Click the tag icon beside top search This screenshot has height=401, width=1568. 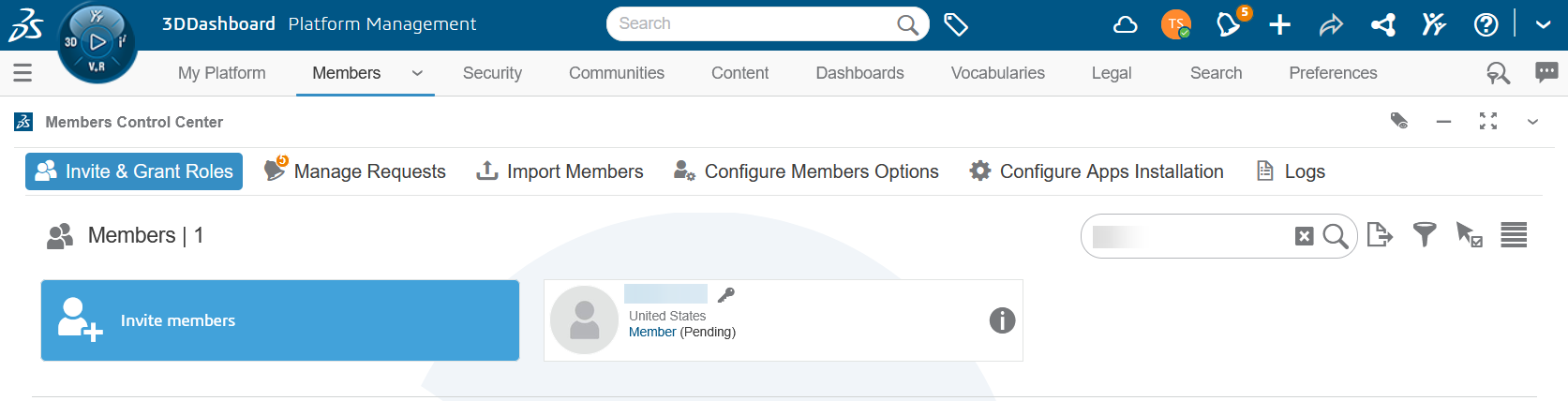coord(955,24)
